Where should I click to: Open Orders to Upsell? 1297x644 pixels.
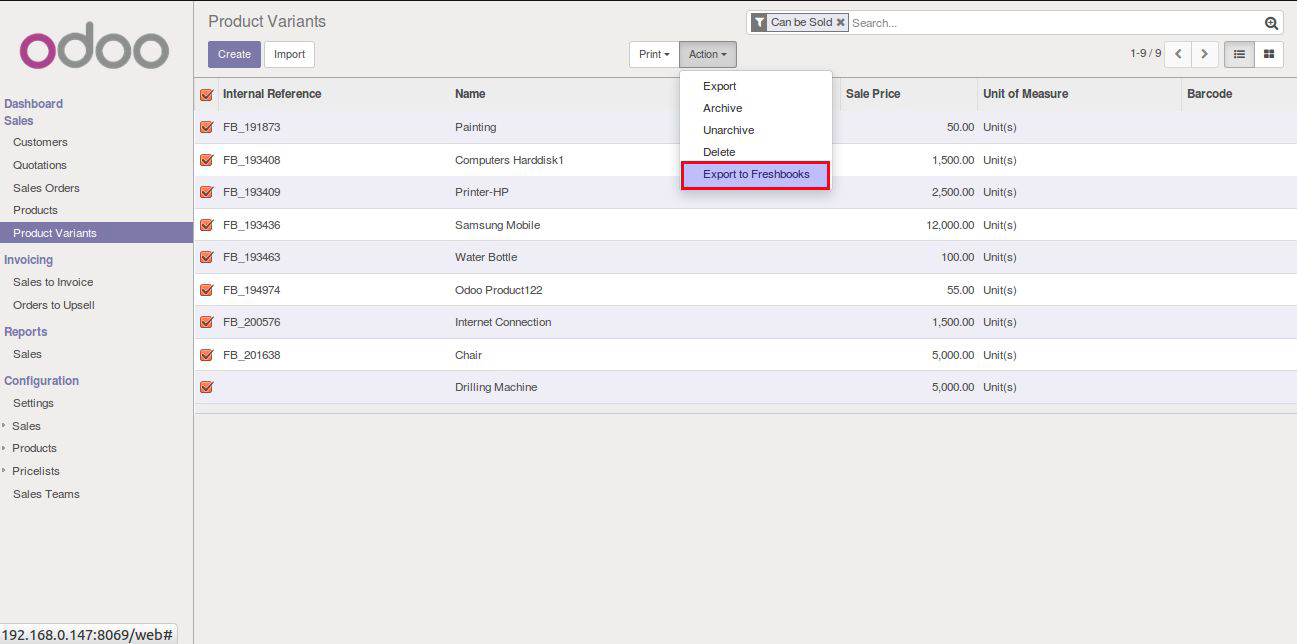click(x=54, y=305)
